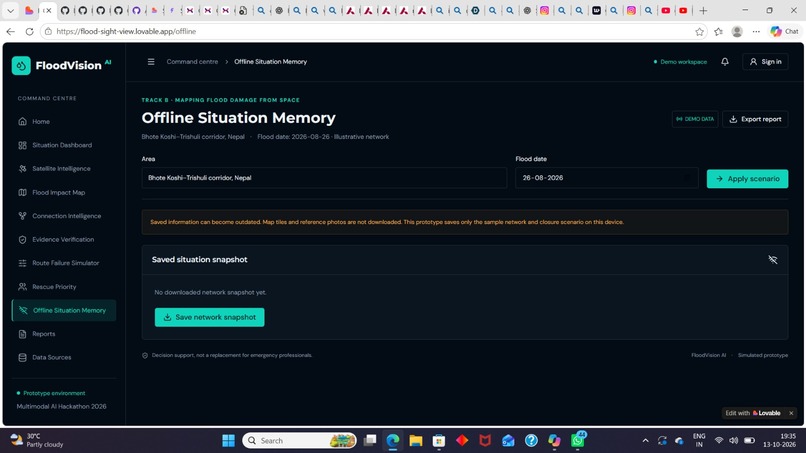This screenshot has width=806, height=453.
Task: Click the browser back arrow
Action: pyautogui.click(x=11, y=31)
